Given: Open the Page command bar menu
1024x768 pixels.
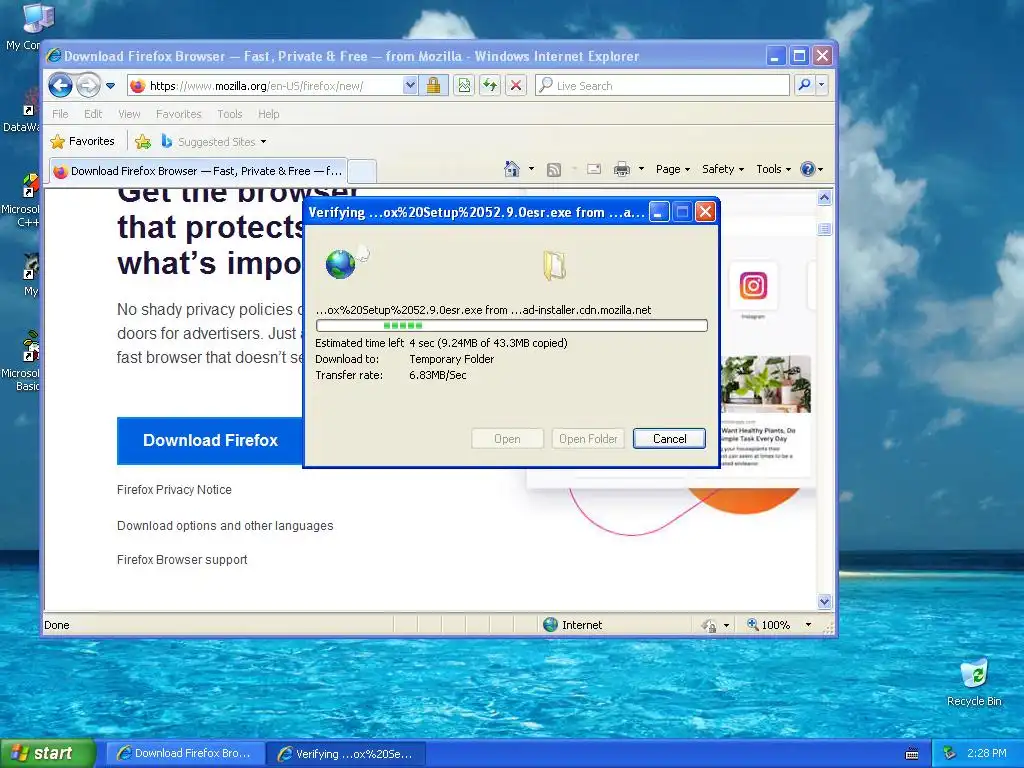Looking at the screenshot, I should 673,169.
